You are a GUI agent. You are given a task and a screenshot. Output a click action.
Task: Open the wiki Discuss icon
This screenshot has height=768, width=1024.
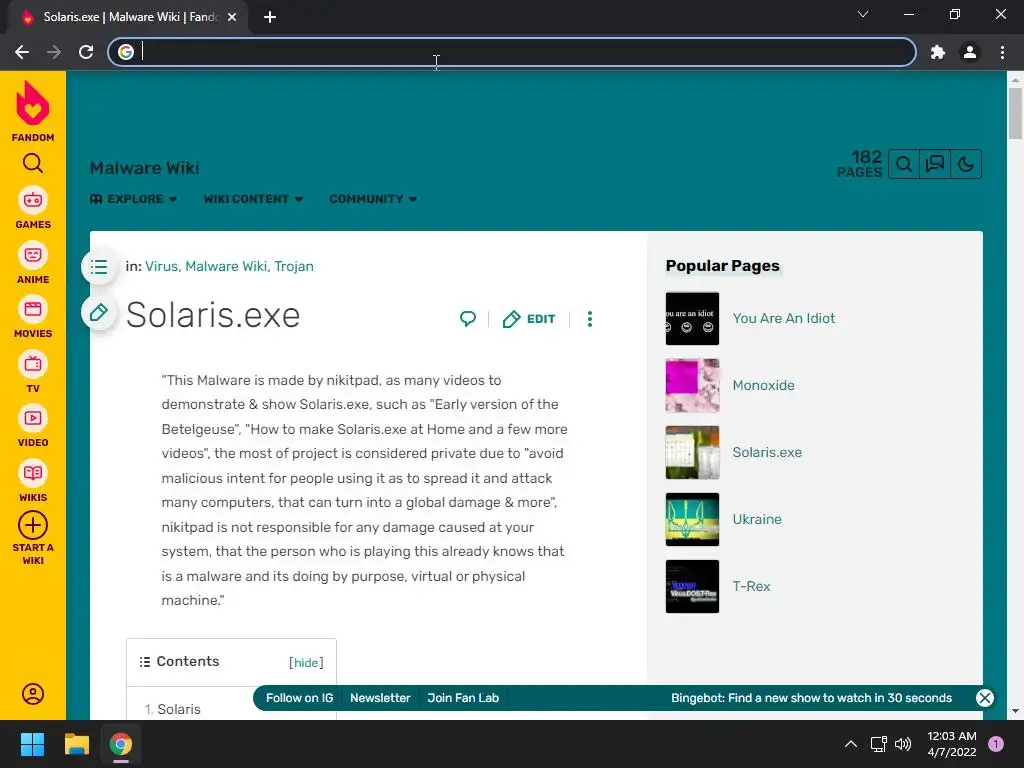click(x=935, y=164)
